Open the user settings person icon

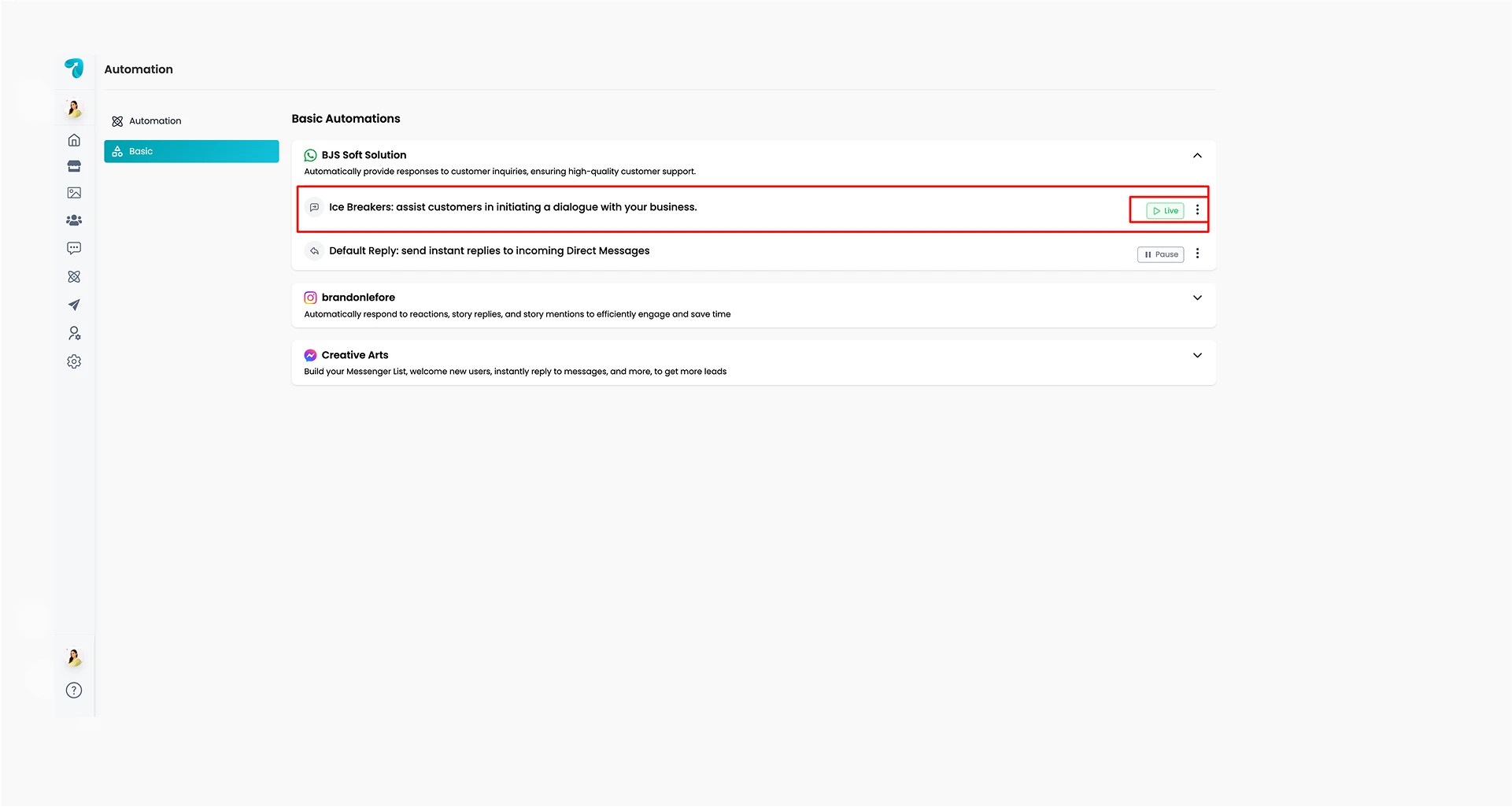coord(74,333)
